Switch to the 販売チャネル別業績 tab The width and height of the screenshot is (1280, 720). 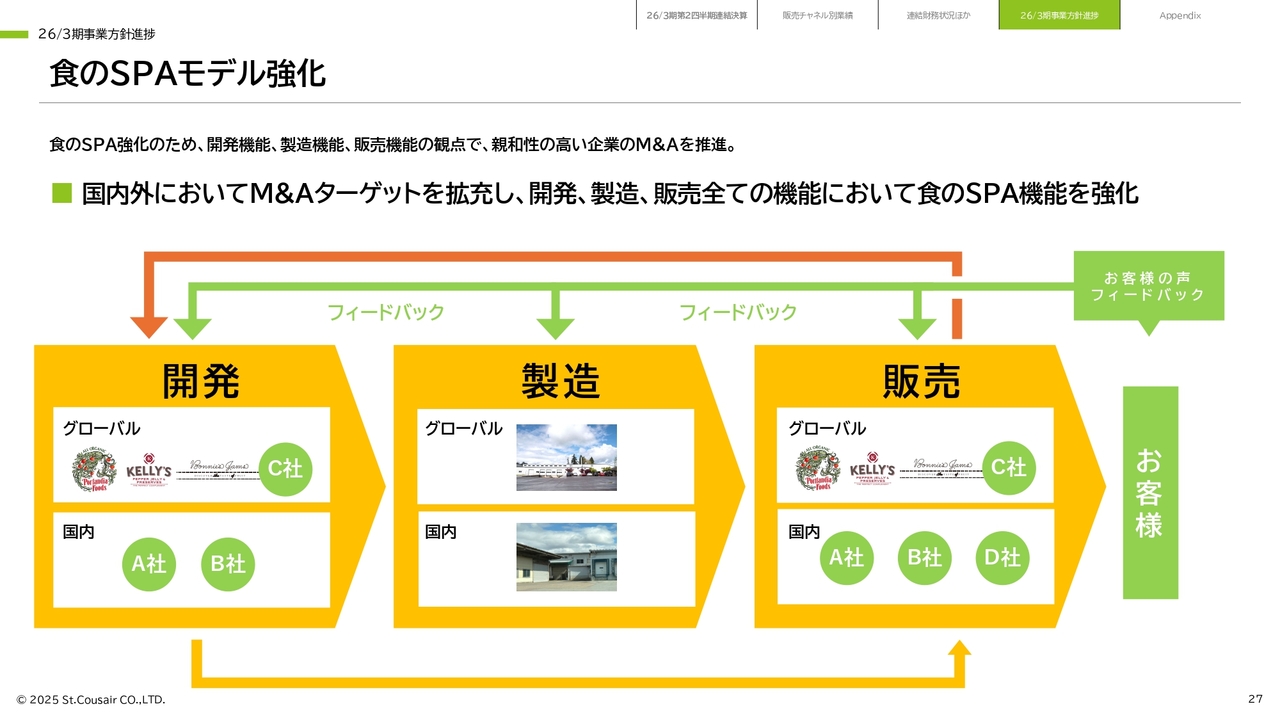[x=817, y=15]
